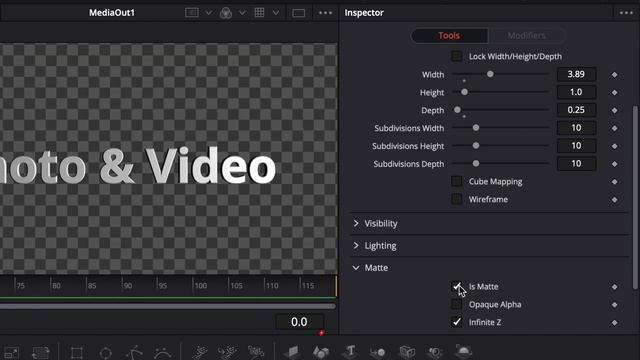Add keyframe for Infinite Z
The image size is (640, 360).
pyautogui.click(x=614, y=322)
